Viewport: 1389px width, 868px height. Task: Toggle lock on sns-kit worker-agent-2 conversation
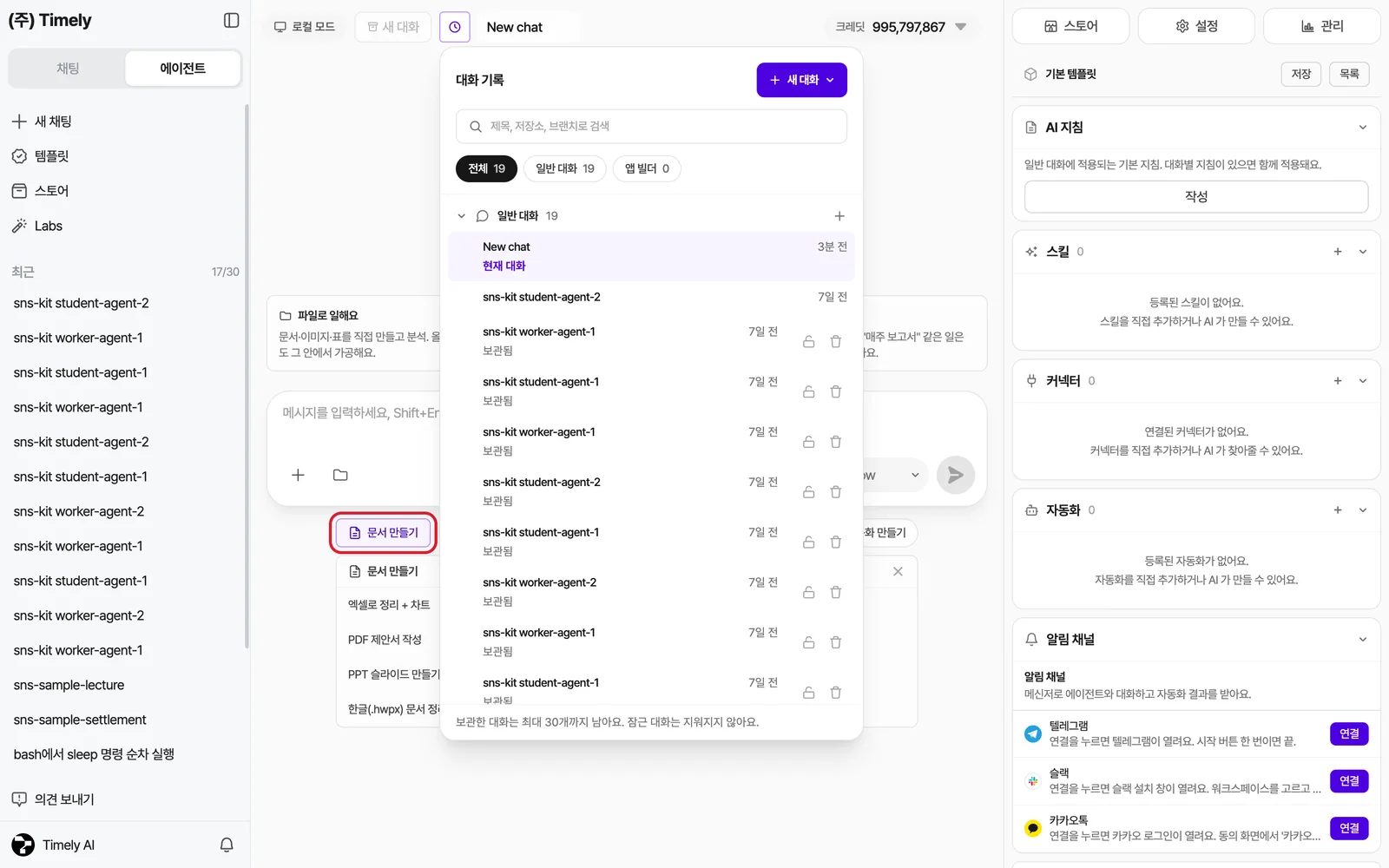point(808,593)
